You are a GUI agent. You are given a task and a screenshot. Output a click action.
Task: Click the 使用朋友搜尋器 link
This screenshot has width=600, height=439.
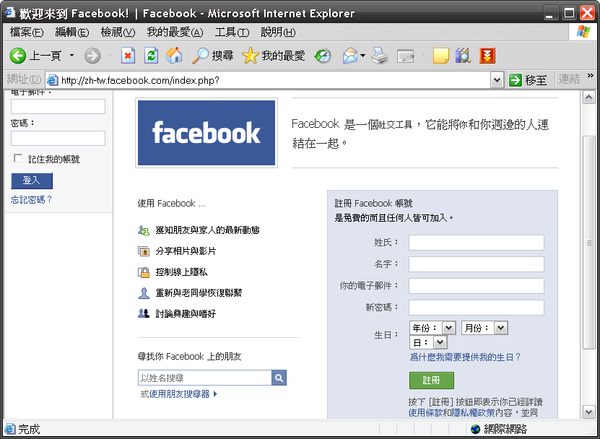[x=179, y=394]
